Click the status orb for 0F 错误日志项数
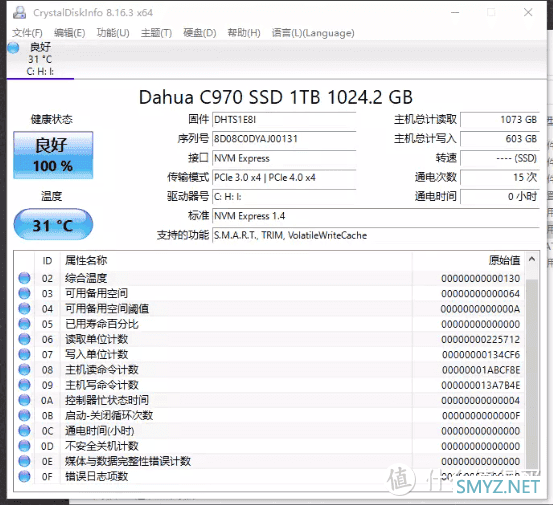553x506 pixels. 24,476
